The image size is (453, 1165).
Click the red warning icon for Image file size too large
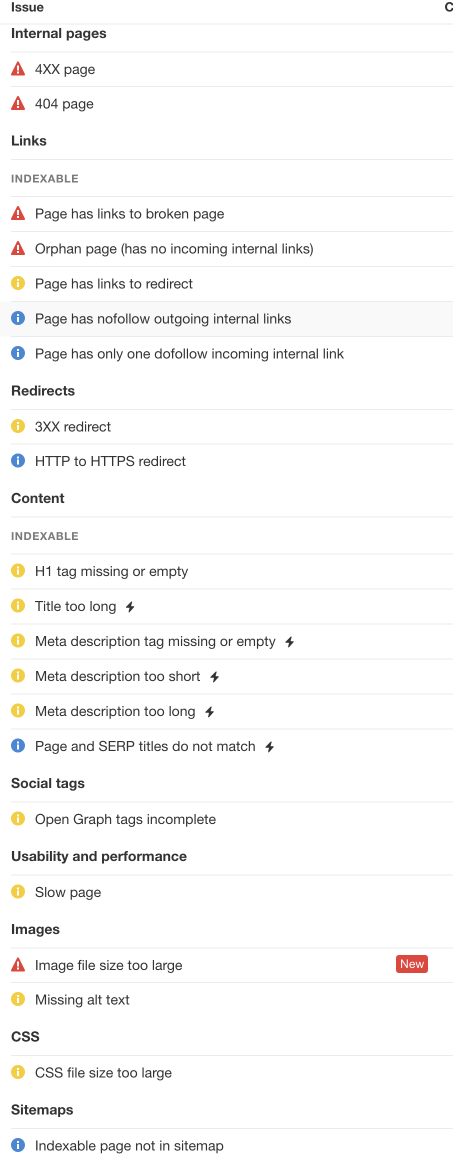(x=19, y=965)
